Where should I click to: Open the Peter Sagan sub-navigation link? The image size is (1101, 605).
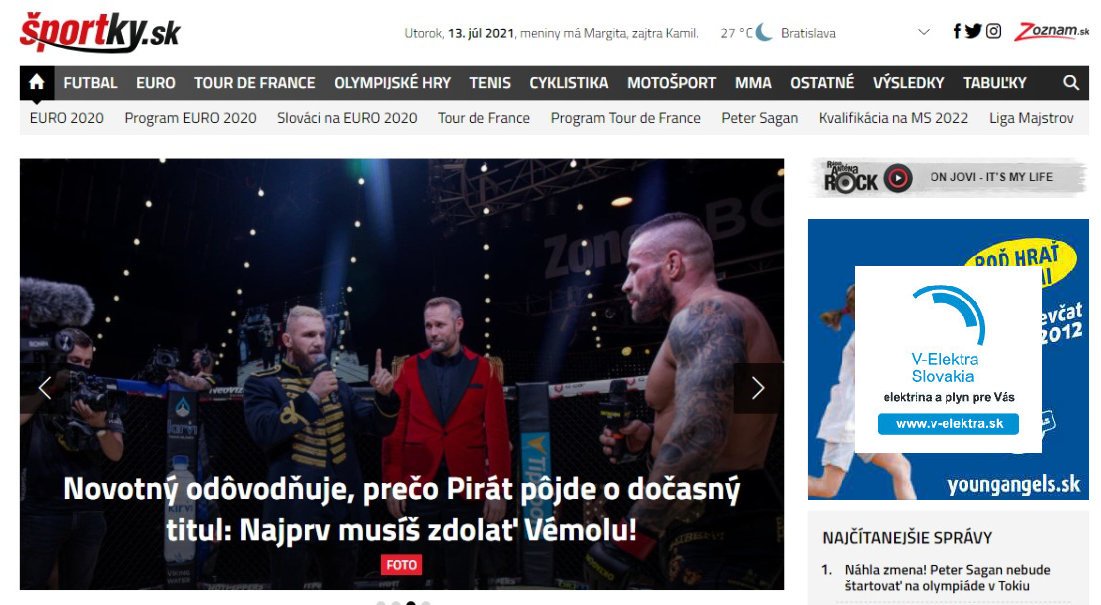coord(760,118)
